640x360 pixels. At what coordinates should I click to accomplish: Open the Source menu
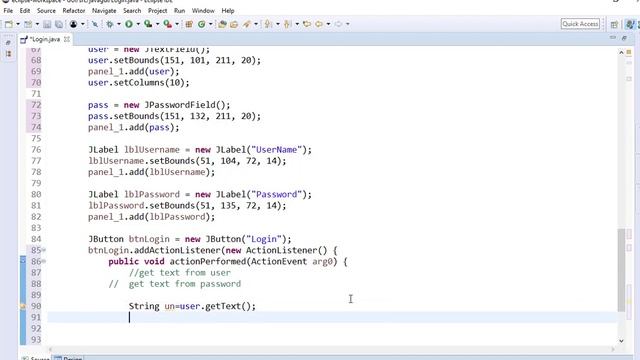tap(46, 11)
